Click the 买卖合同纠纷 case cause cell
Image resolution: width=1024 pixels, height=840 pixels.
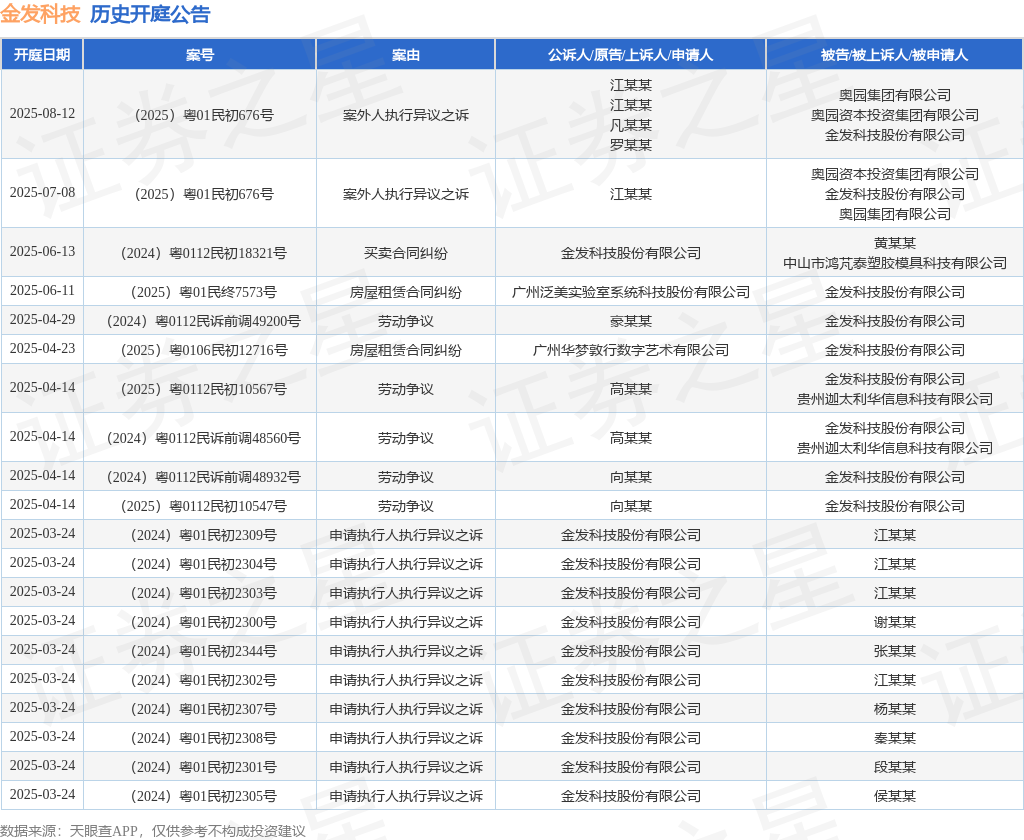[x=406, y=253]
